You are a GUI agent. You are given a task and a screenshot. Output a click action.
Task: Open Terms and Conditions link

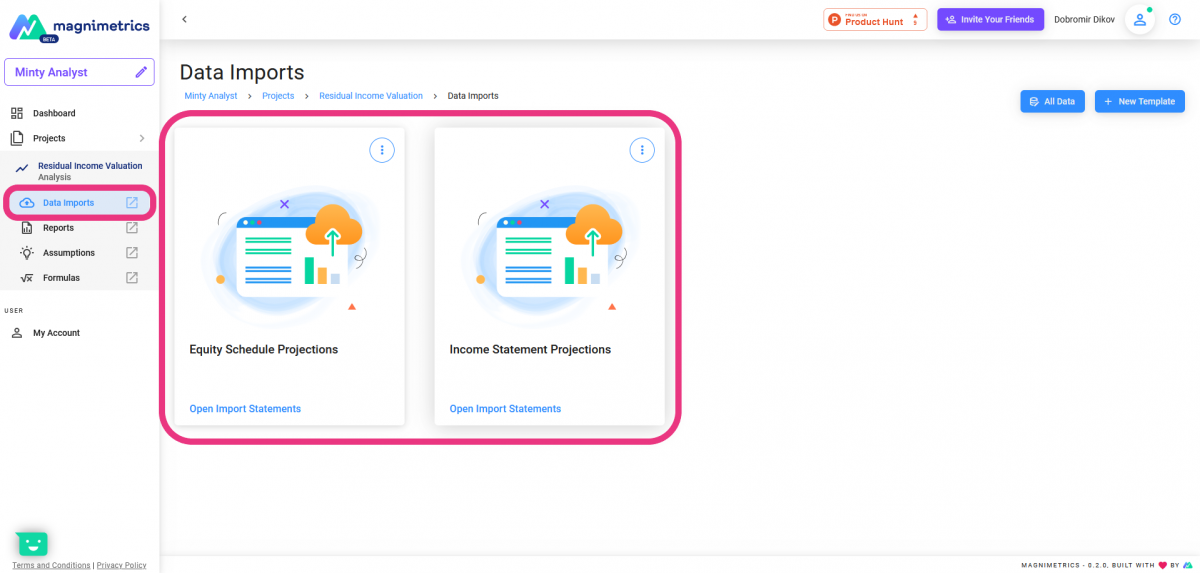click(51, 565)
